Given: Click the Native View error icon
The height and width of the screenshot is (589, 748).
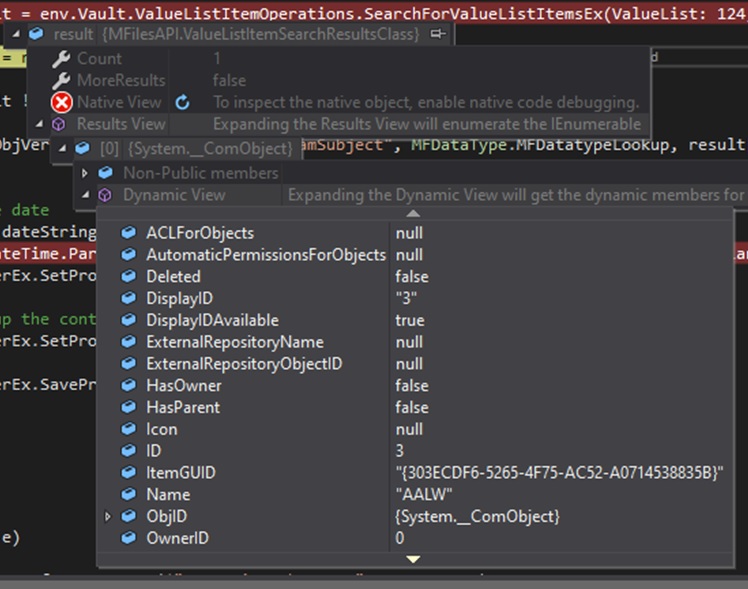Looking at the screenshot, I should 62,102.
